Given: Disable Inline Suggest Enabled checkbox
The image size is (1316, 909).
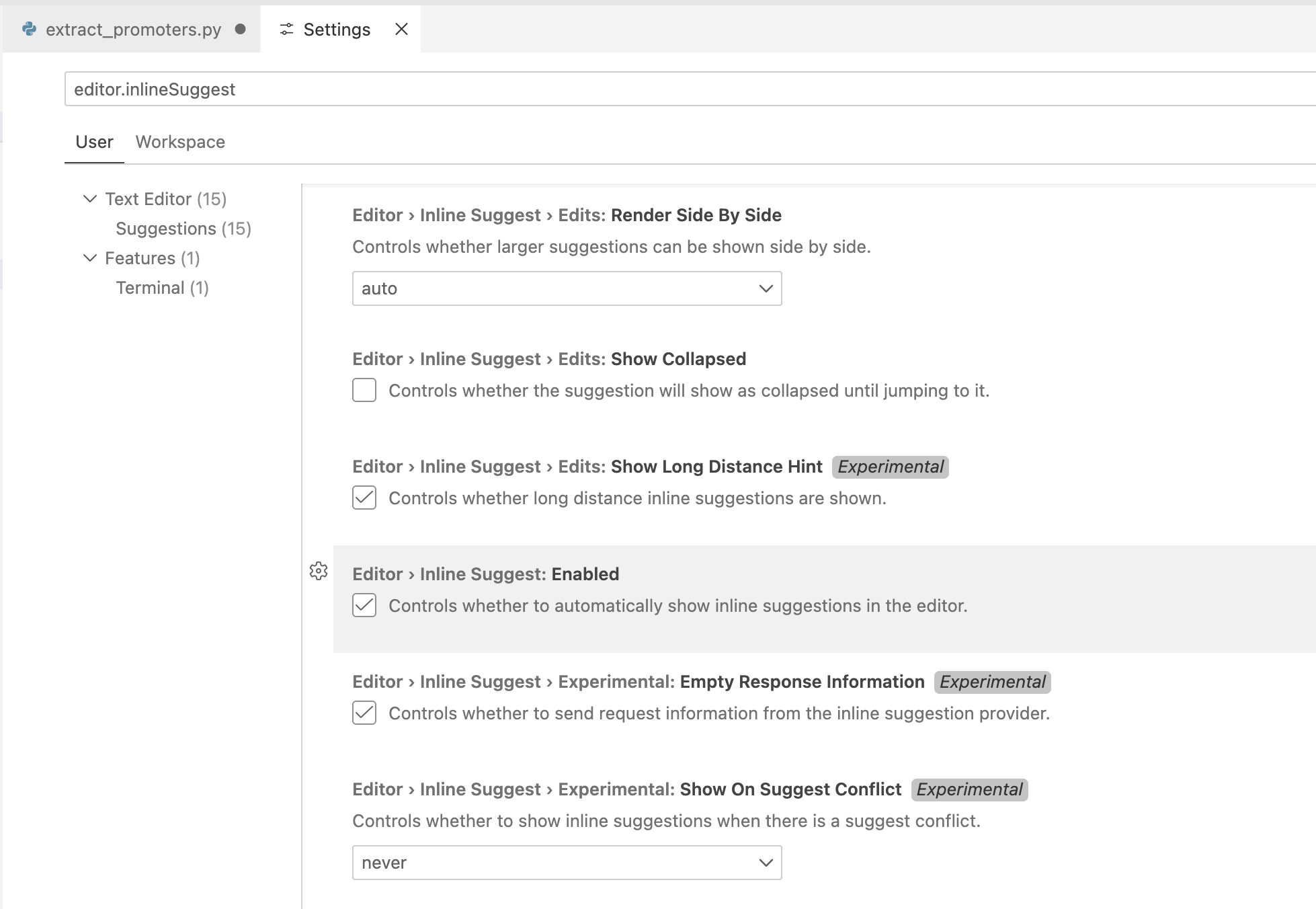Looking at the screenshot, I should pyautogui.click(x=364, y=605).
